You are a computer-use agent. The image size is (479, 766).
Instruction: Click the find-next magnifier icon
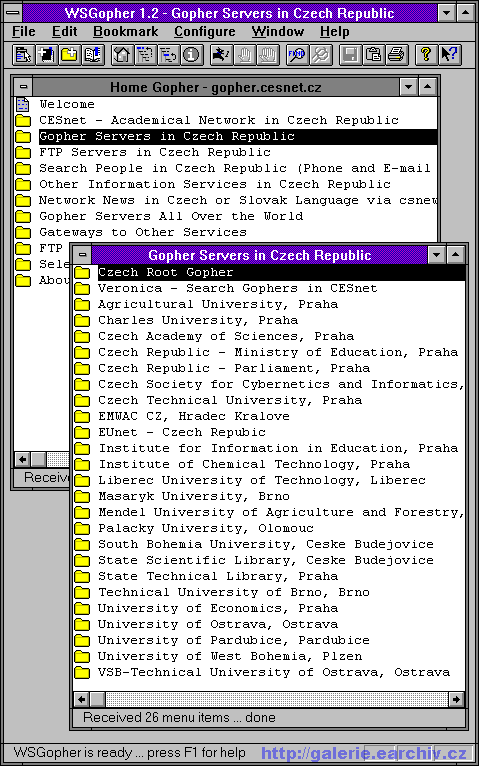[x=320, y=55]
